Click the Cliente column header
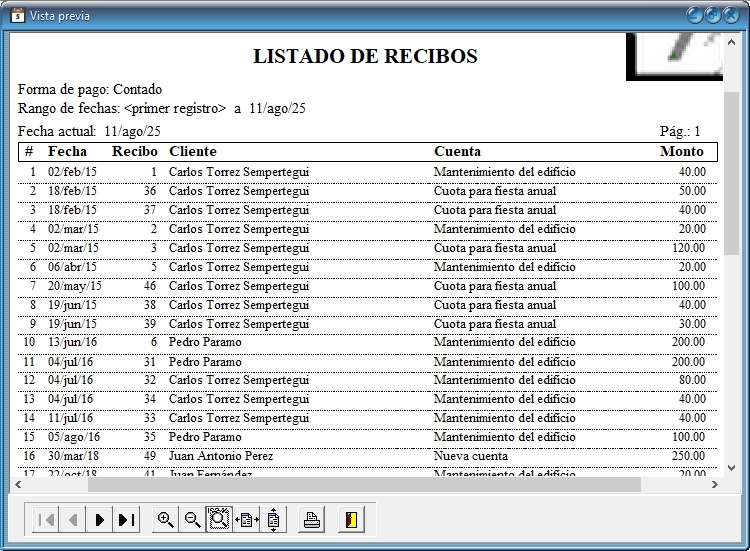Screen dimensions: 750x551 [193, 151]
